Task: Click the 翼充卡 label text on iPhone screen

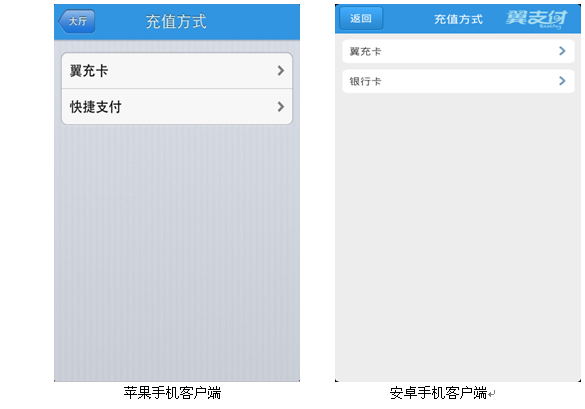Action: [x=89, y=71]
